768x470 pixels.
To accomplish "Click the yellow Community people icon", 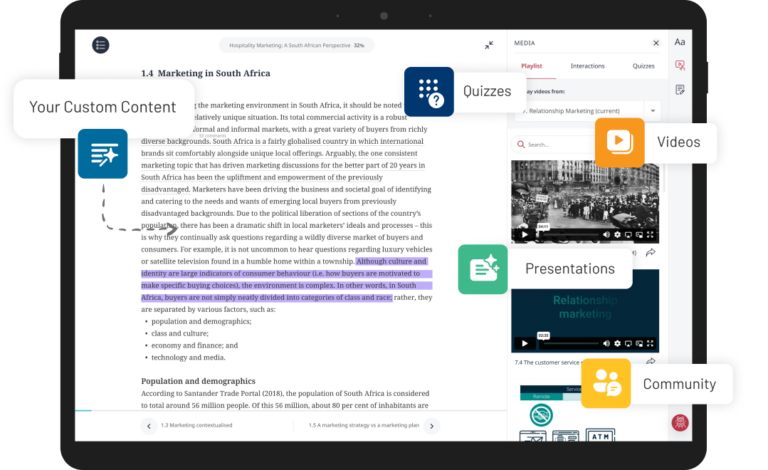I will [606, 383].
